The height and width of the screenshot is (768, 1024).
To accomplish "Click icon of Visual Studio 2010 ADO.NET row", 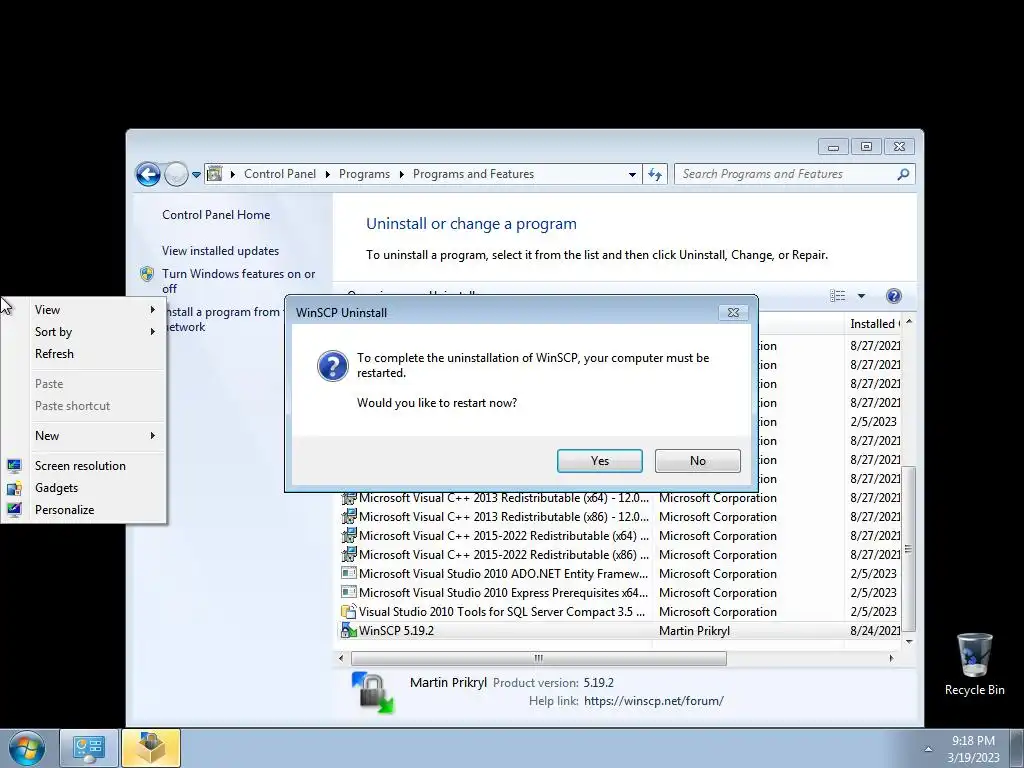I will click(349, 573).
